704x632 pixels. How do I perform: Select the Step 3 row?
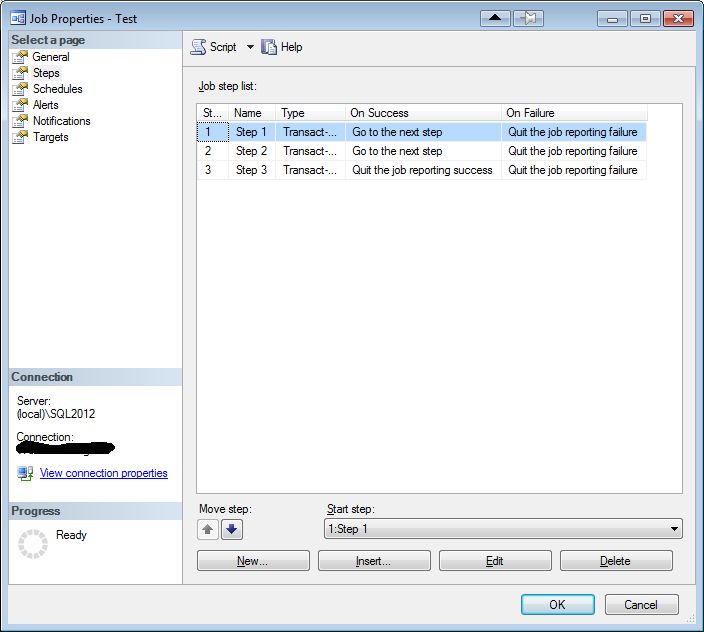pyautogui.click(x=421, y=170)
